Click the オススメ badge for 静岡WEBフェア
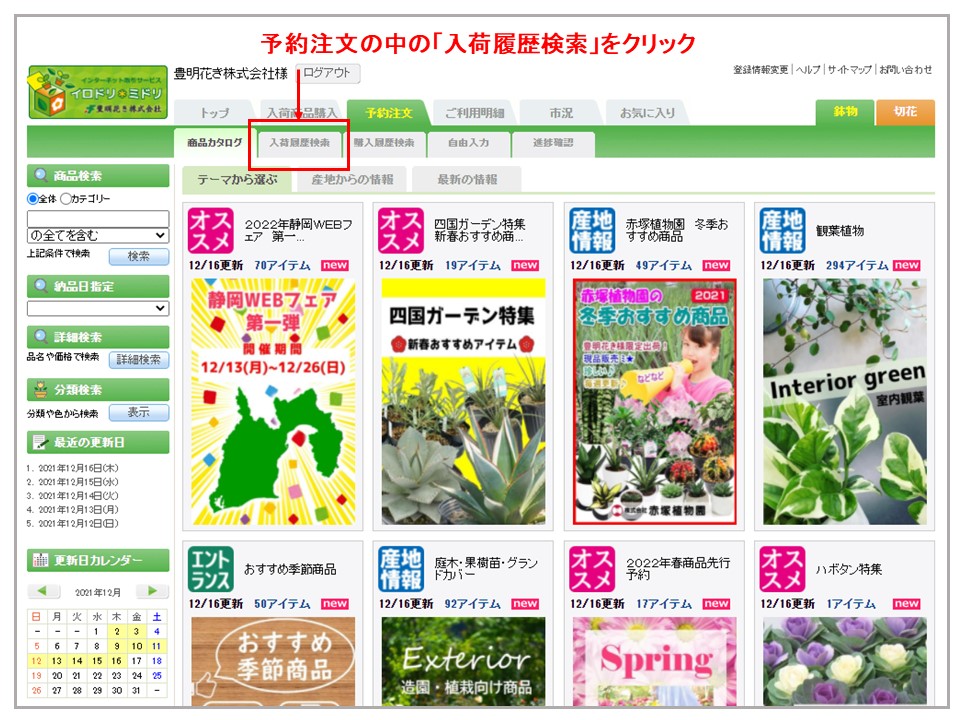The image size is (960, 720). (x=210, y=231)
